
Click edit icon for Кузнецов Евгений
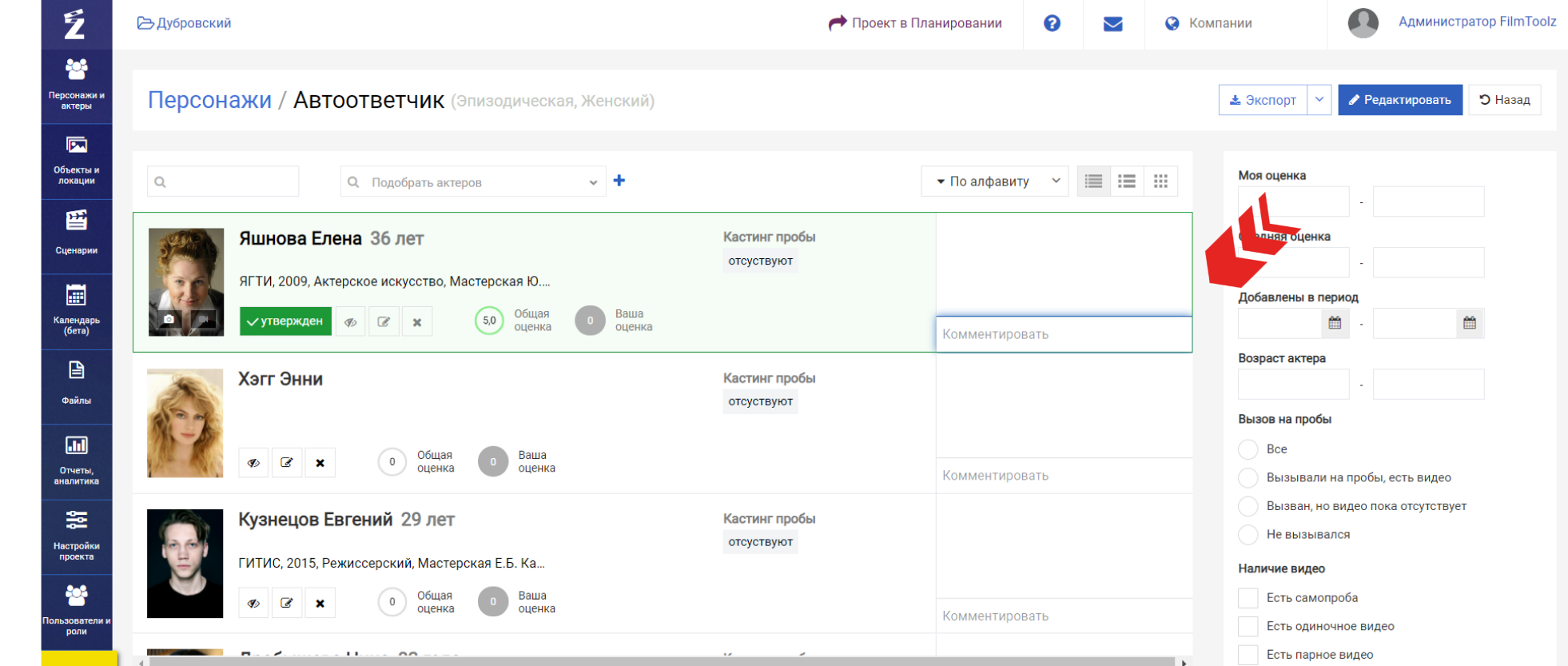(x=287, y=603)
